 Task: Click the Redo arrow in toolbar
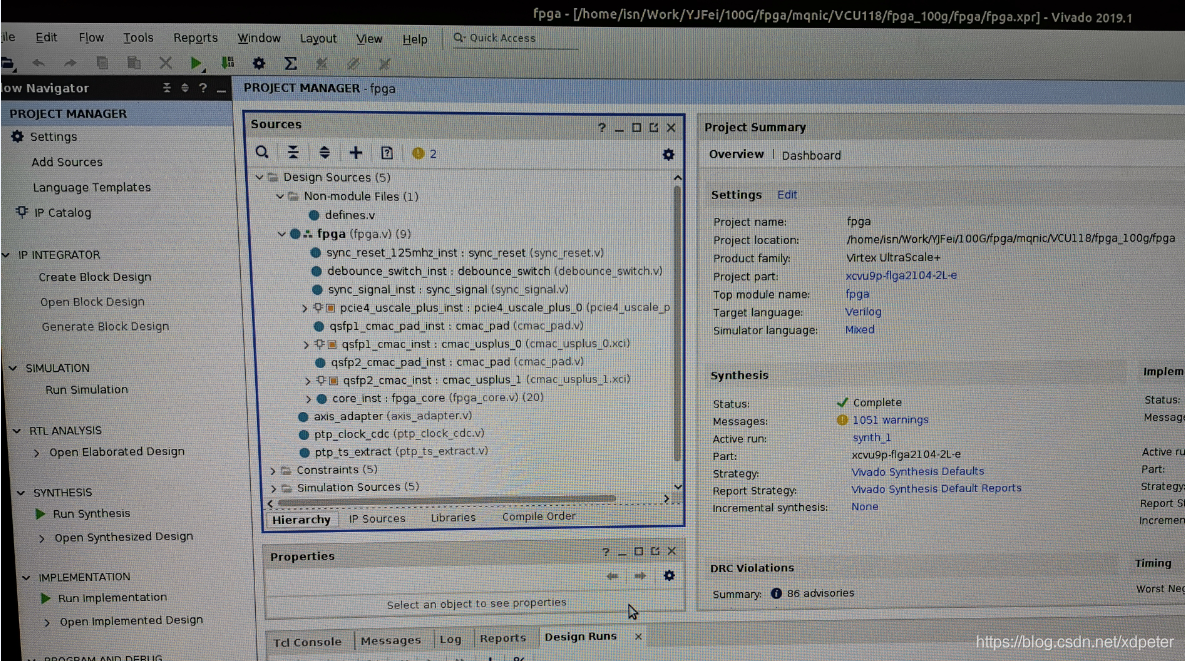click(x=70, y=63)
